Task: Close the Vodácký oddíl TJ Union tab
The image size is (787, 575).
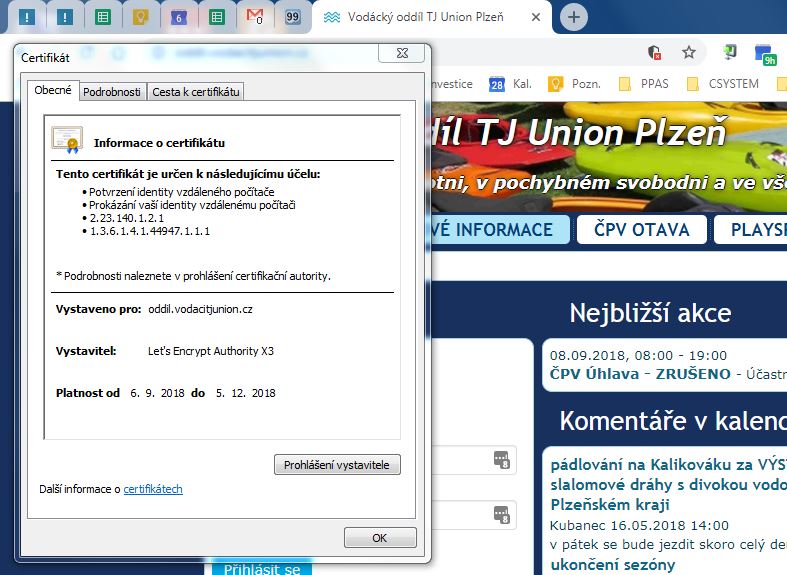Action: pyautogui.click(x=538, y=17)
